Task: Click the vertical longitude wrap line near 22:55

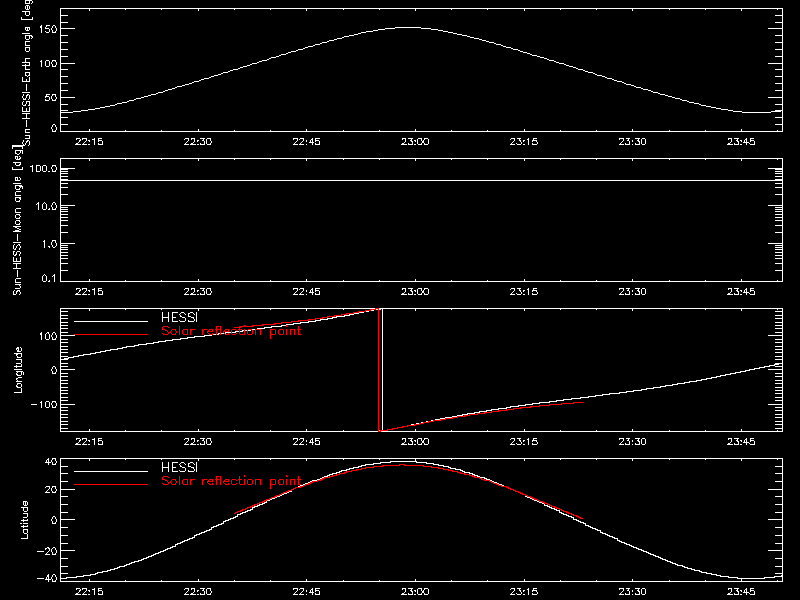Action: pos(382,370)
